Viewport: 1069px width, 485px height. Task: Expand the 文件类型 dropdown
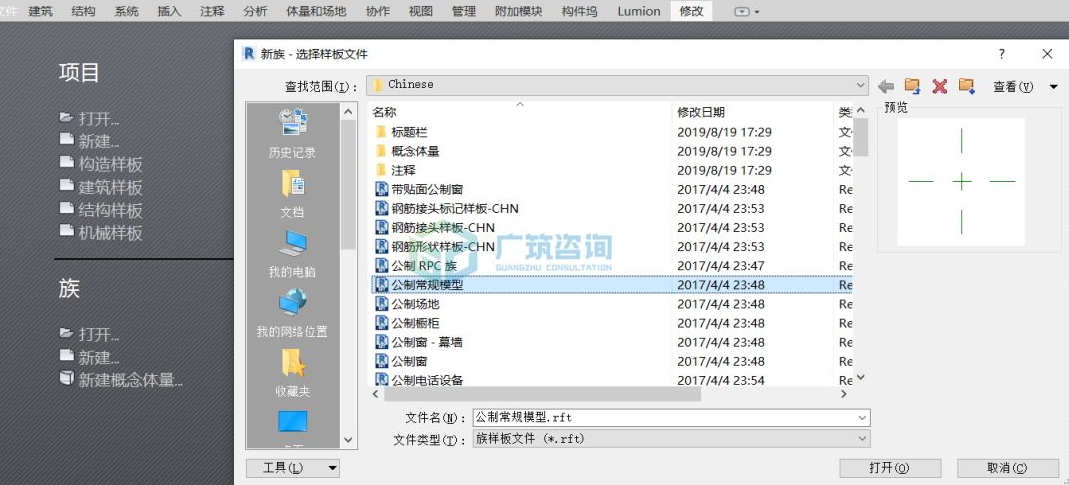(x=862, y=439)
